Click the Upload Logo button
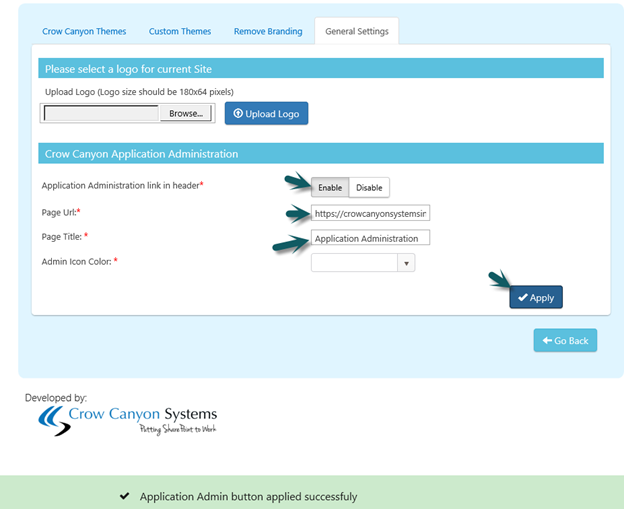Image resolution: width=624 pixels, height=509 pixels. point(266,113)
